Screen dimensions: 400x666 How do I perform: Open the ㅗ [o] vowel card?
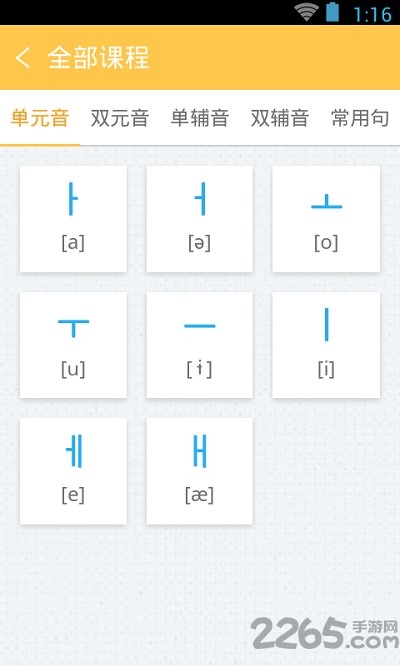(x=326, y=219)
